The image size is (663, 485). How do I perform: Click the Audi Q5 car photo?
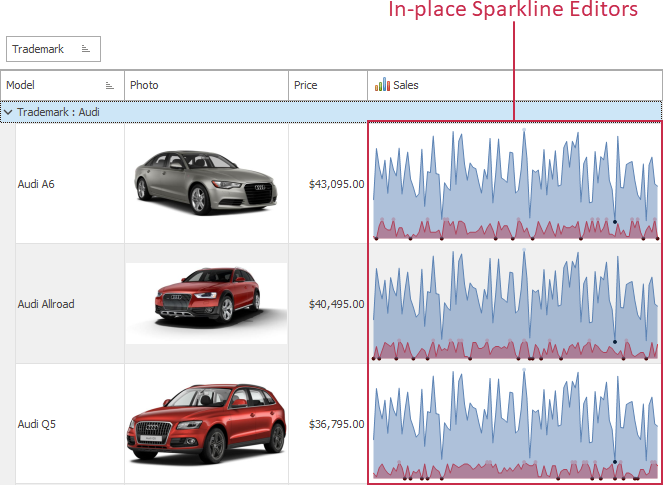[206, 424]
